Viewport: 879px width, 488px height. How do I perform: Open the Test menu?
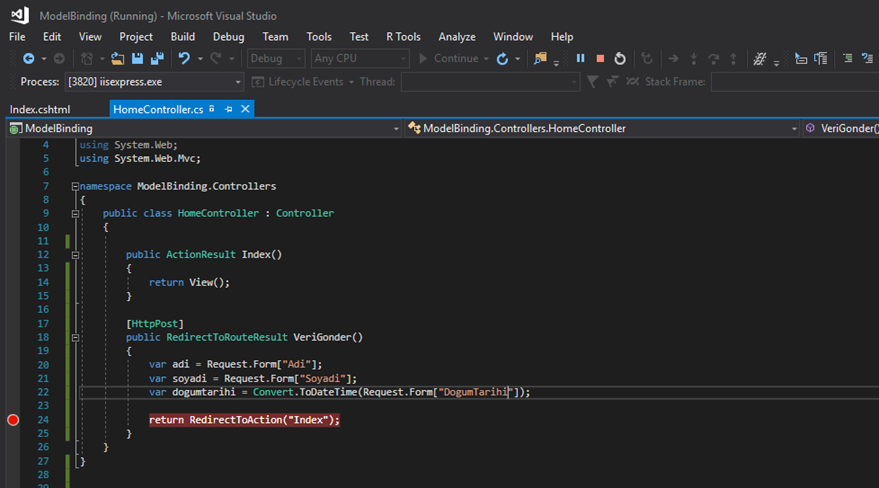pyautogui.click(x=359, y=36)
